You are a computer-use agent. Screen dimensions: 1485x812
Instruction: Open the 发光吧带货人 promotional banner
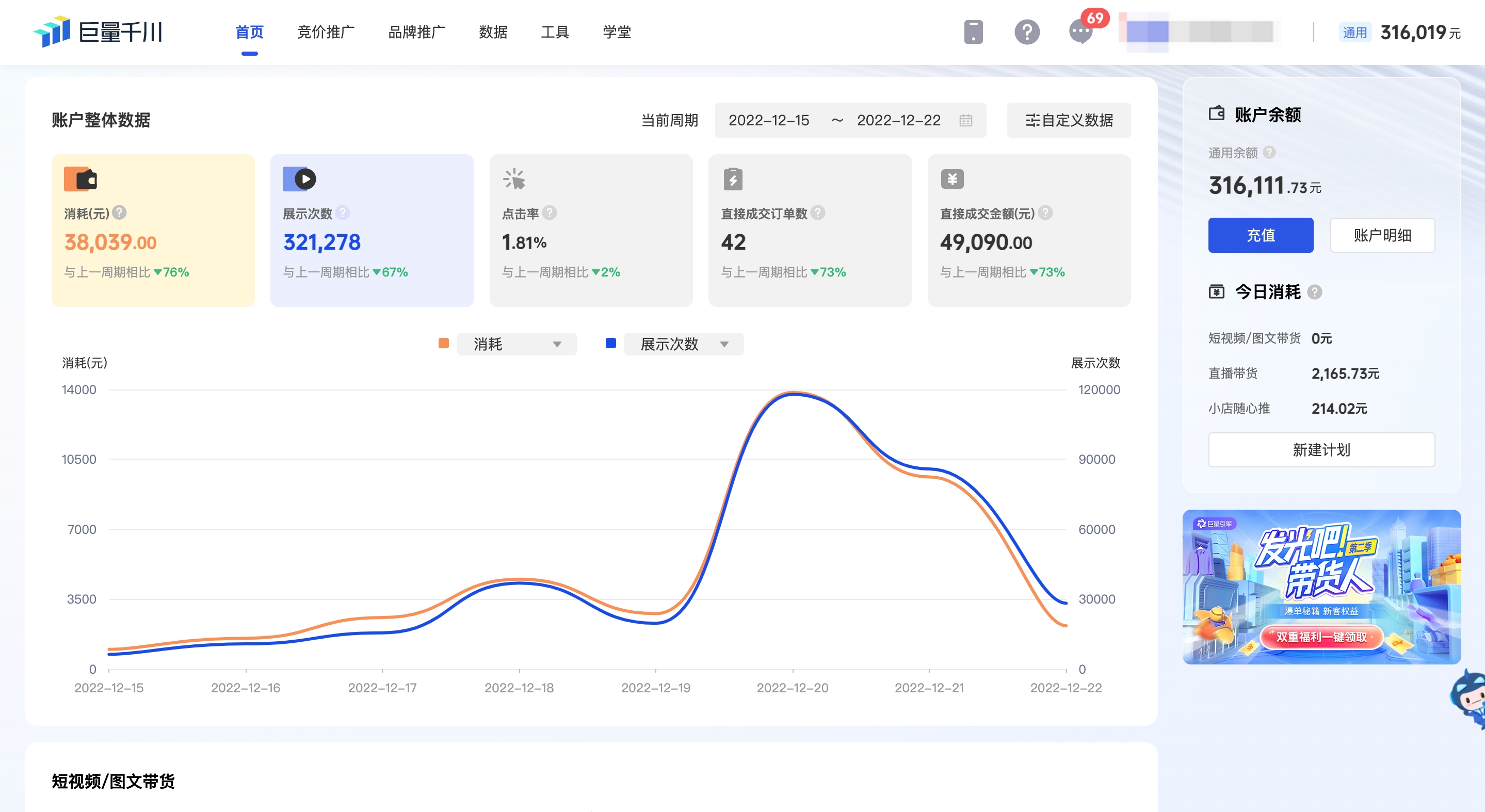pos(1321,587)
